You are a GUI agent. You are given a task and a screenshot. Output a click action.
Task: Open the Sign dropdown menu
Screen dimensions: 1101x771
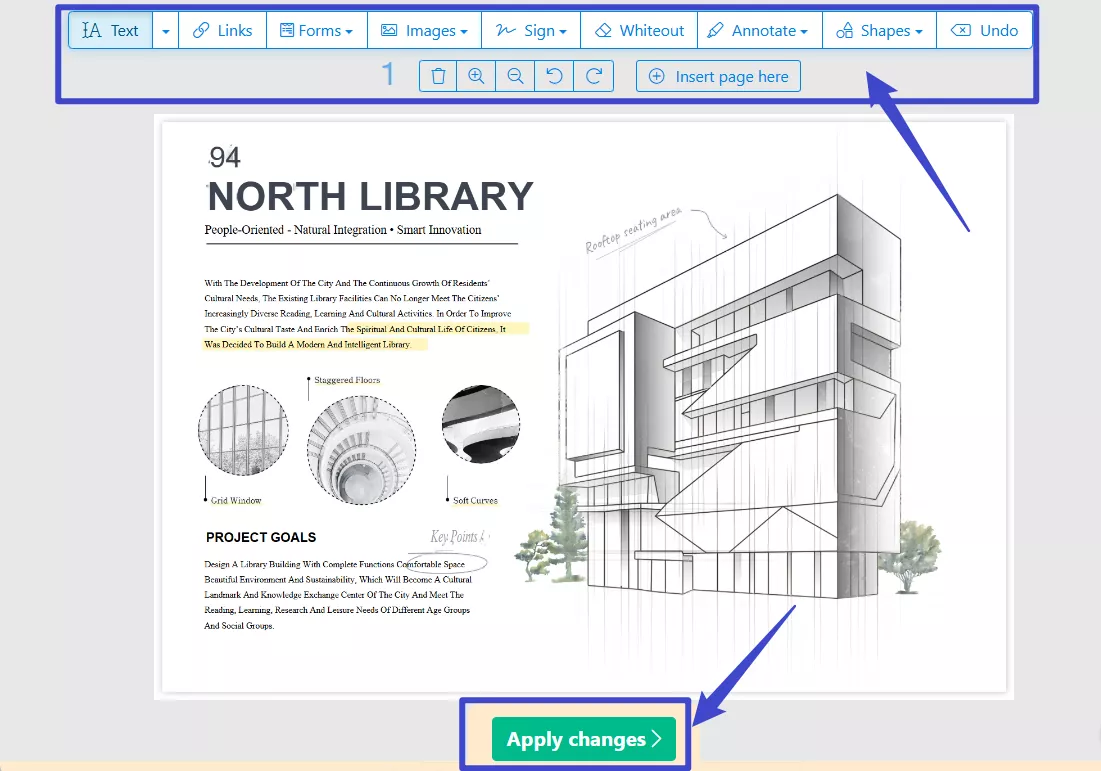click(x=530, y=30)
